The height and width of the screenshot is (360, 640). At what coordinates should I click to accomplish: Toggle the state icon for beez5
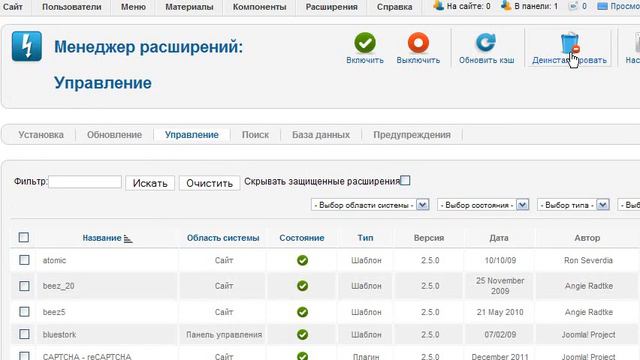[302, 312]
